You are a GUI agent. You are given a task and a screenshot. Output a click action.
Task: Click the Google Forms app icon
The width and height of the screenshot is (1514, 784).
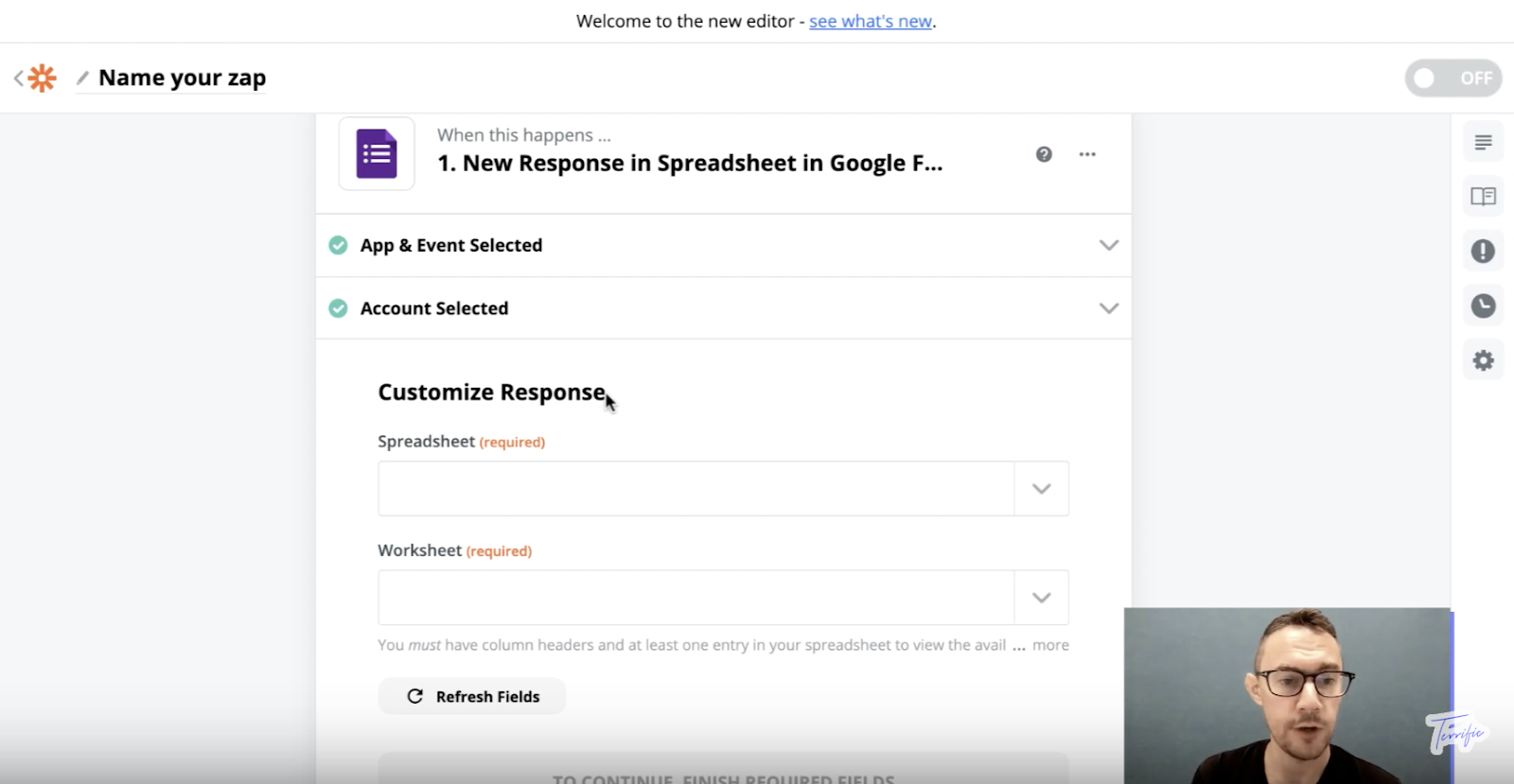click(x=377, y=154)
